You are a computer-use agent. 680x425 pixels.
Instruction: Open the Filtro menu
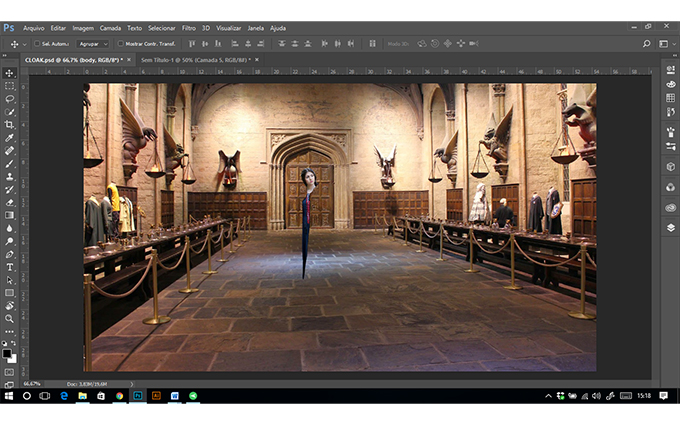coord(189,28)
